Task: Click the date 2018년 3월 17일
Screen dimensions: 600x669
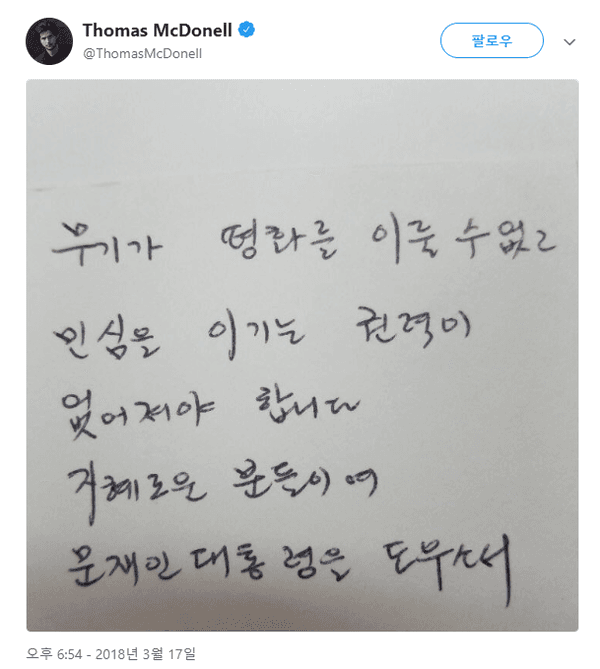Action: (145, 654)
